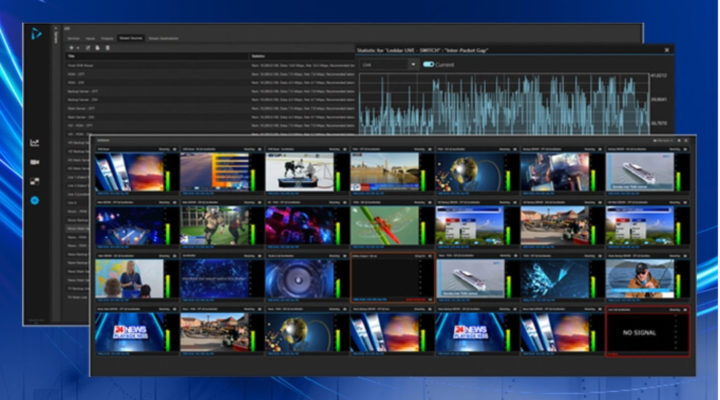The image size is (720, 400).
Task: Click the header icon on the London bridge tile
Action: pos(430,149)
